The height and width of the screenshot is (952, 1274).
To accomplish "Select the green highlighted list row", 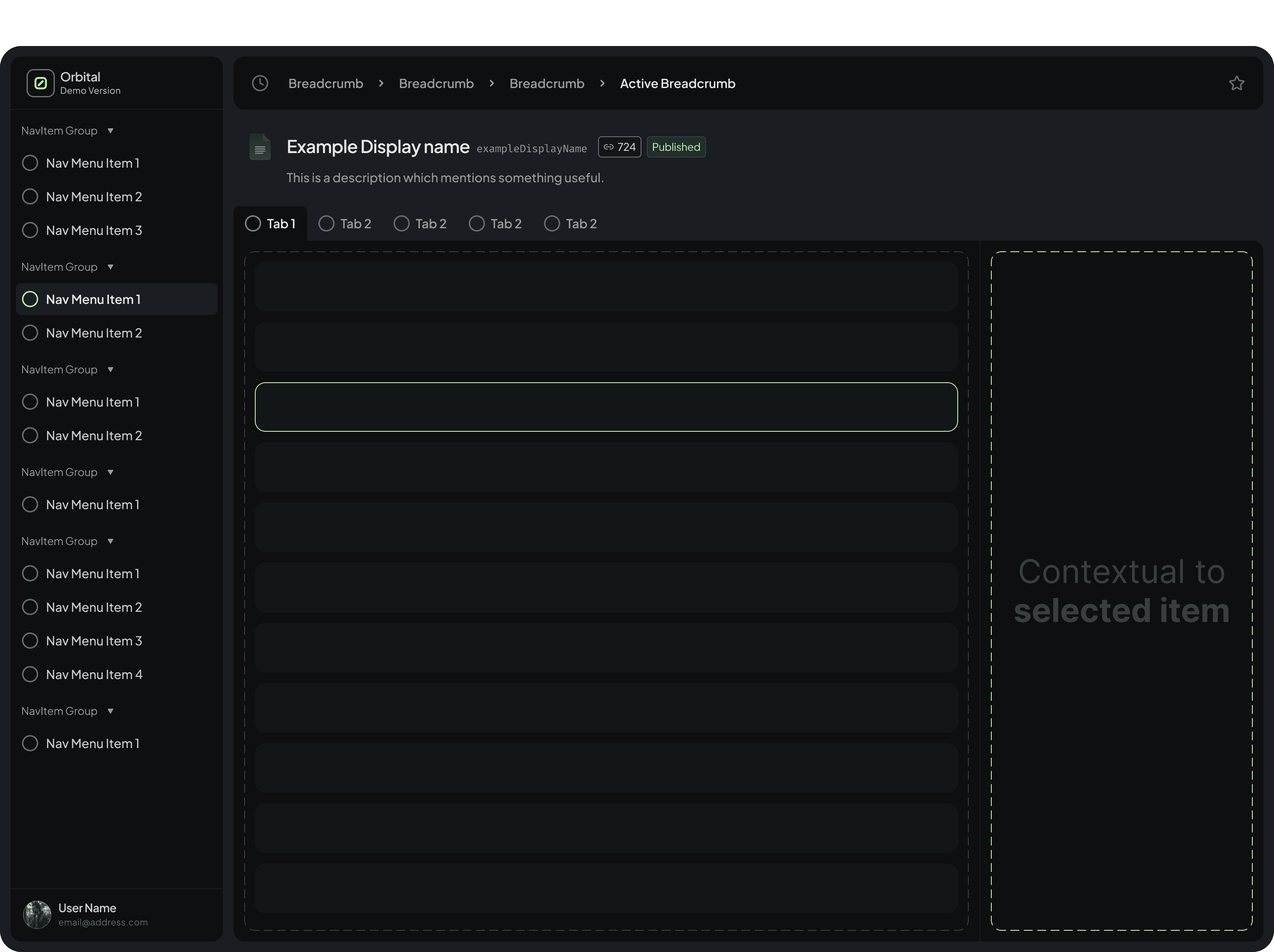I will pyautogui.click(x=606, y=407).
